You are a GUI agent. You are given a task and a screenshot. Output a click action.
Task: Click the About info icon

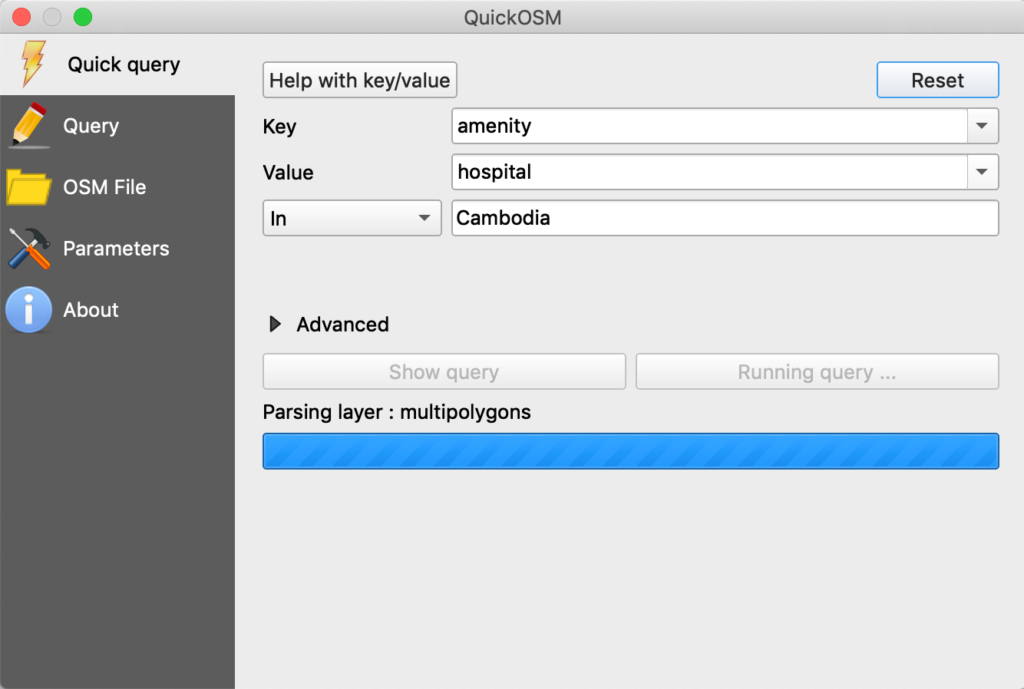click(29, 310)
